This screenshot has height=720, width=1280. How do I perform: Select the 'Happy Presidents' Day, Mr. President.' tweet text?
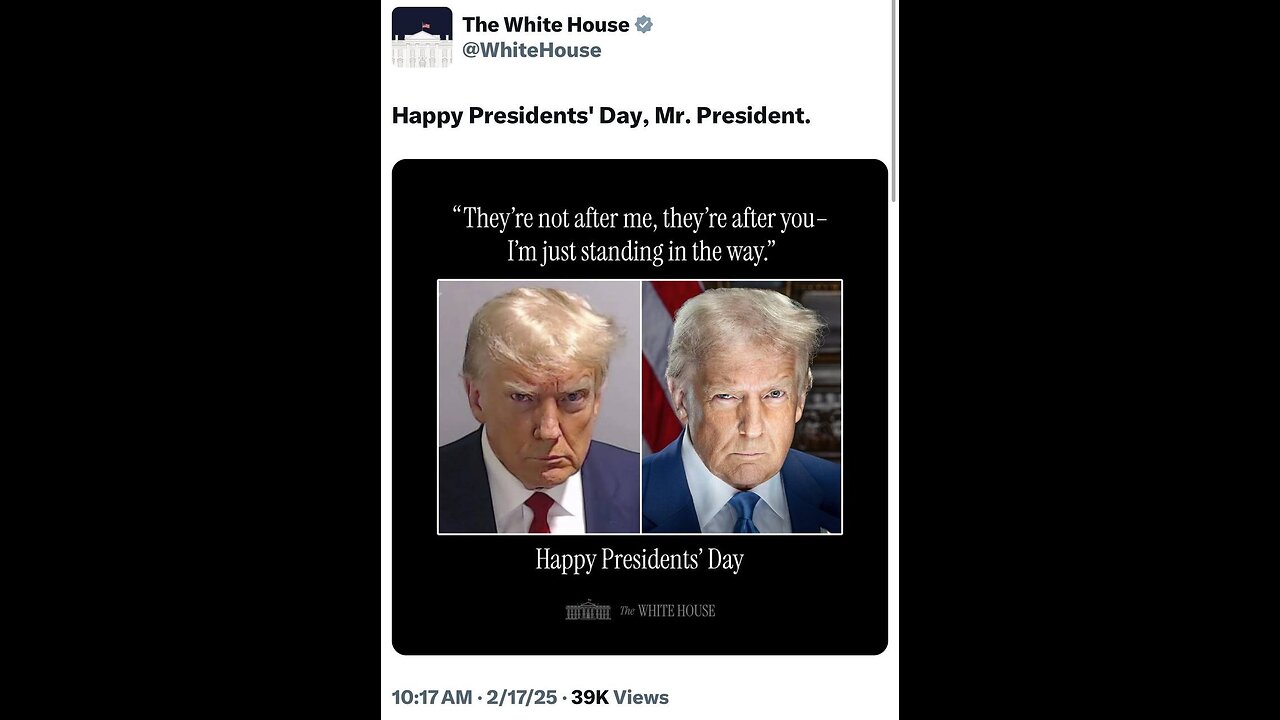click(601, 116)
